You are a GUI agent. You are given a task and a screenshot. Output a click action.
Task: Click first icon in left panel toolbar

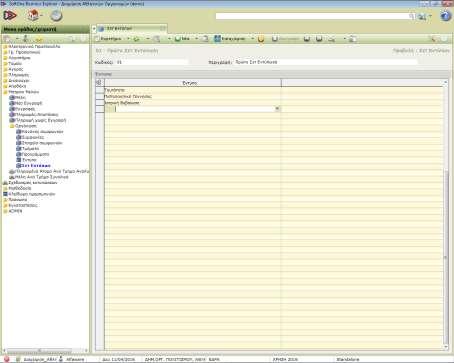click(7, 39)
